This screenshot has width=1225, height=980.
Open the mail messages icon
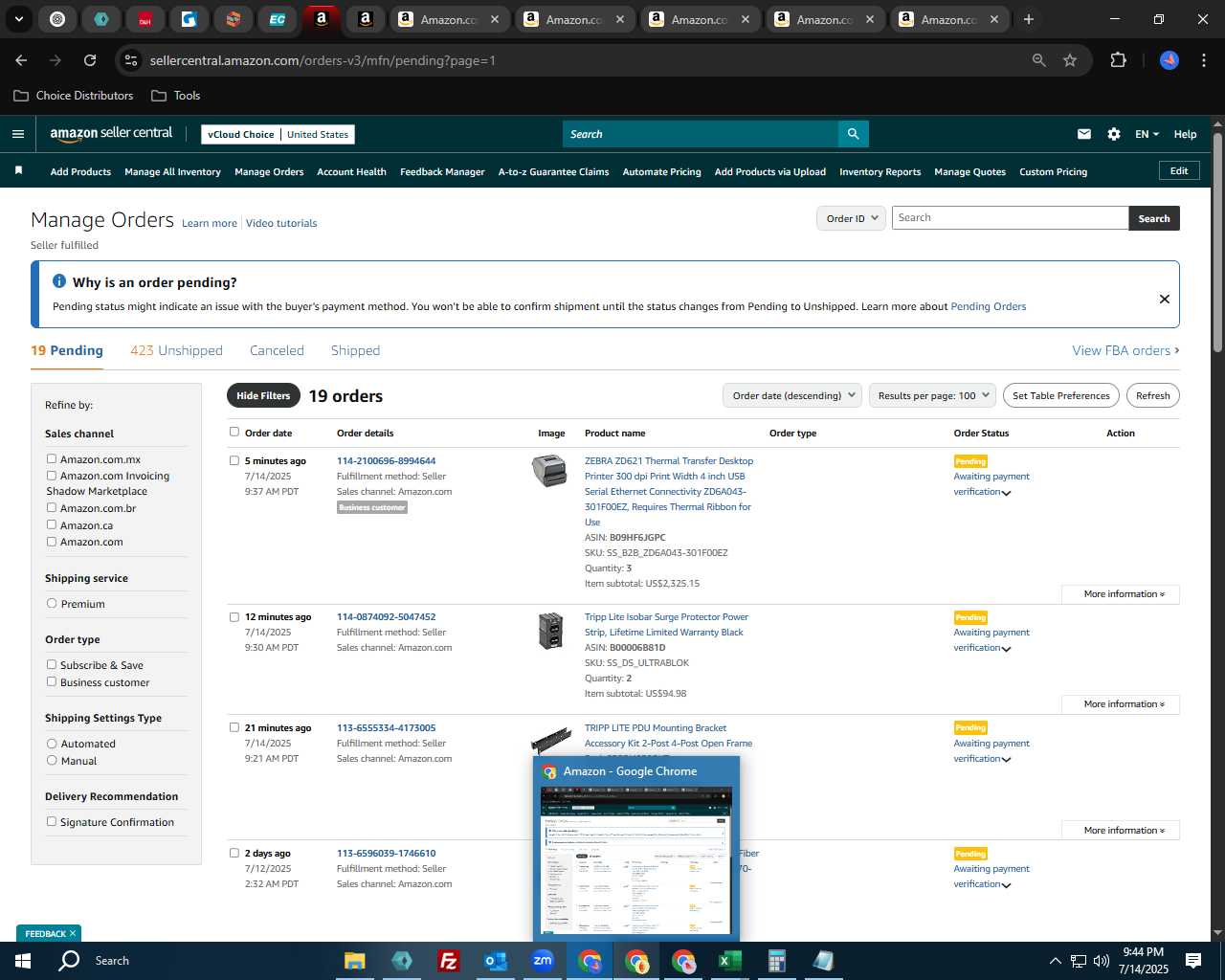[x=1083, y=134]
